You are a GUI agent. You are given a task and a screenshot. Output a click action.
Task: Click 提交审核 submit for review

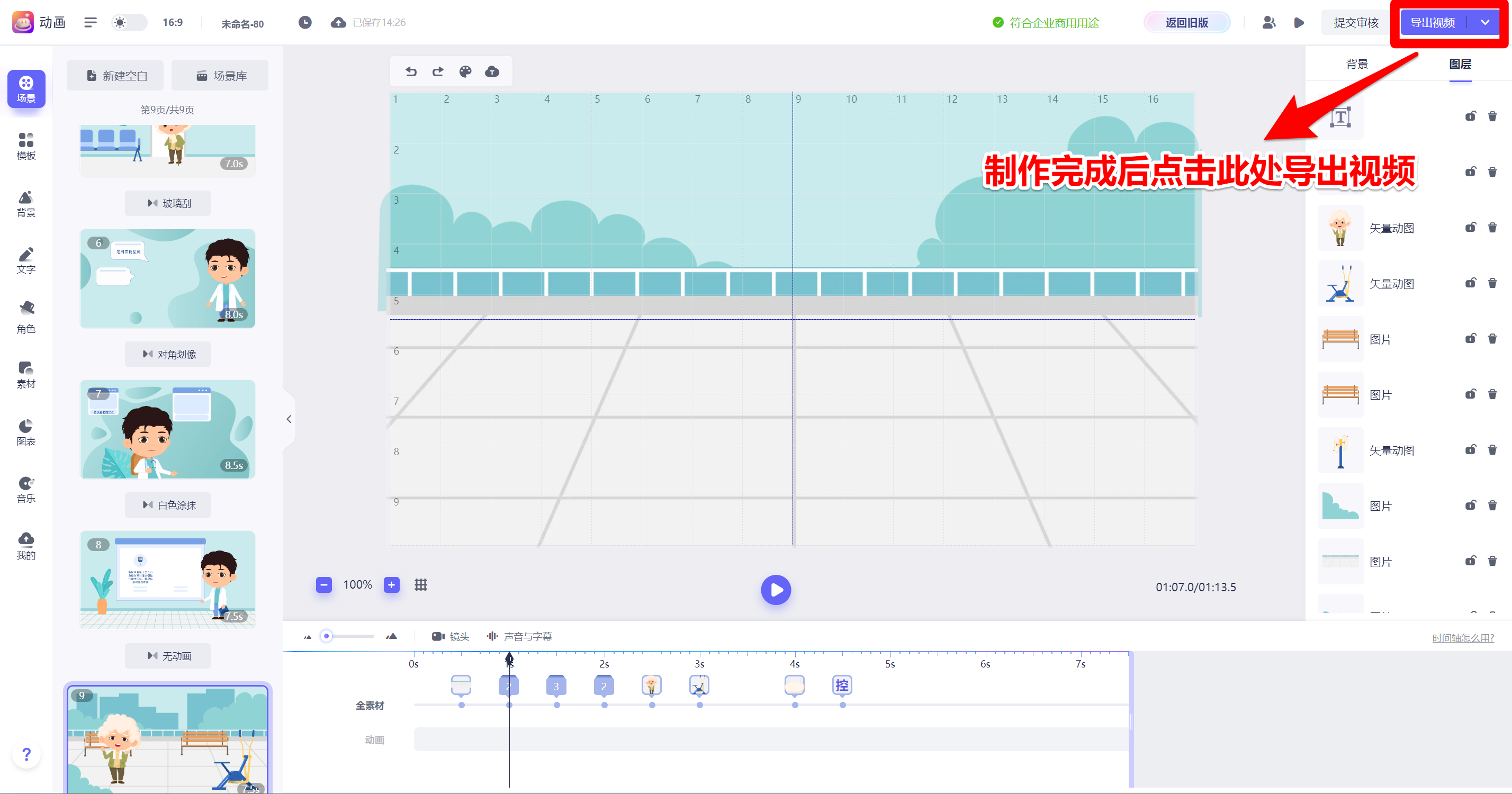(x=1356, y=22)
